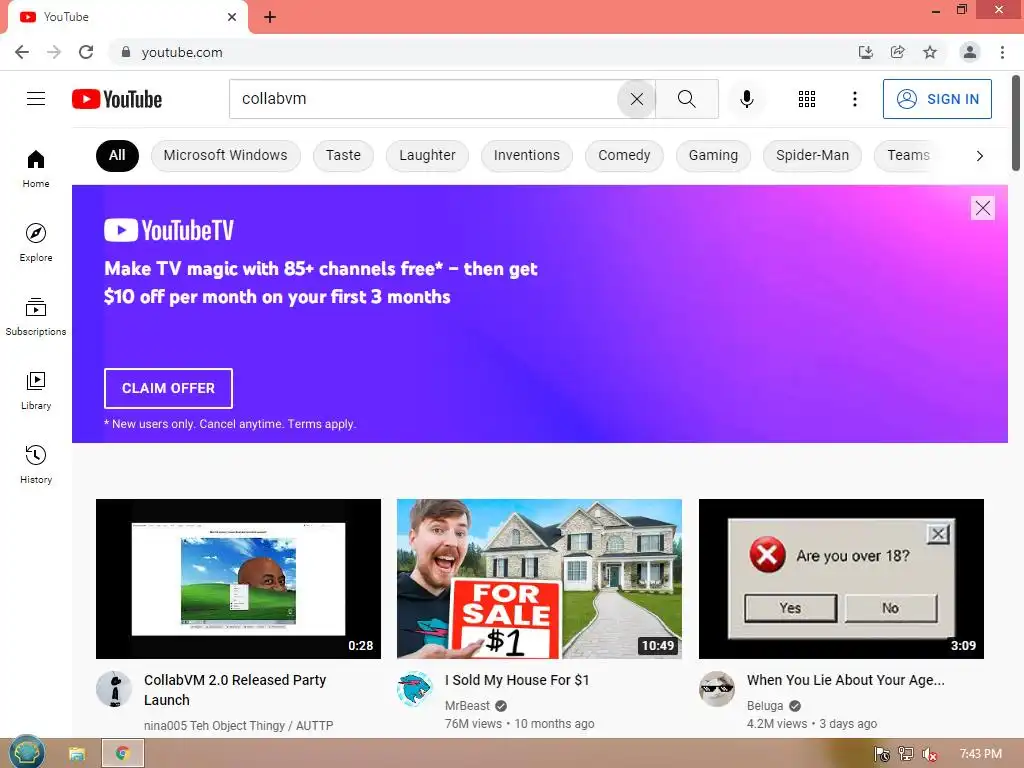
Task: Open the Windows Start orb
Action: [x=27, y=752]
